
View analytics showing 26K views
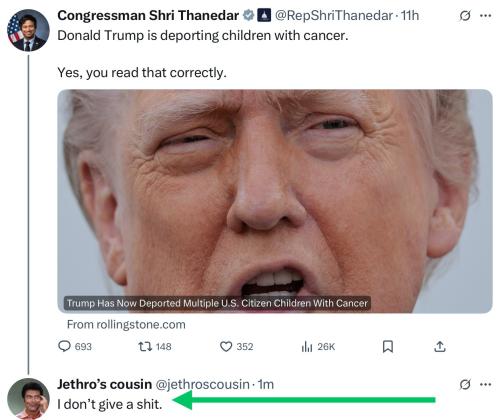click(318, 347)
